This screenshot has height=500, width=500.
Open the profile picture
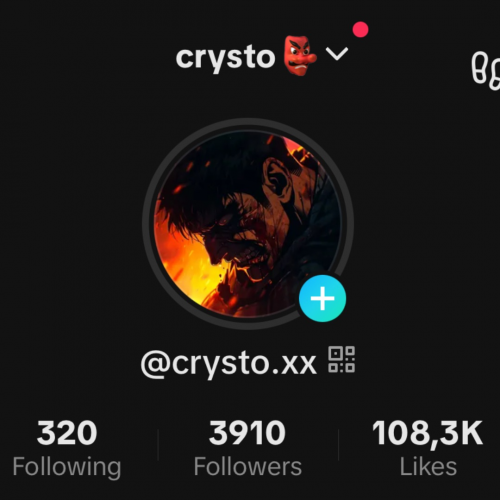click(x=248, y=224)
